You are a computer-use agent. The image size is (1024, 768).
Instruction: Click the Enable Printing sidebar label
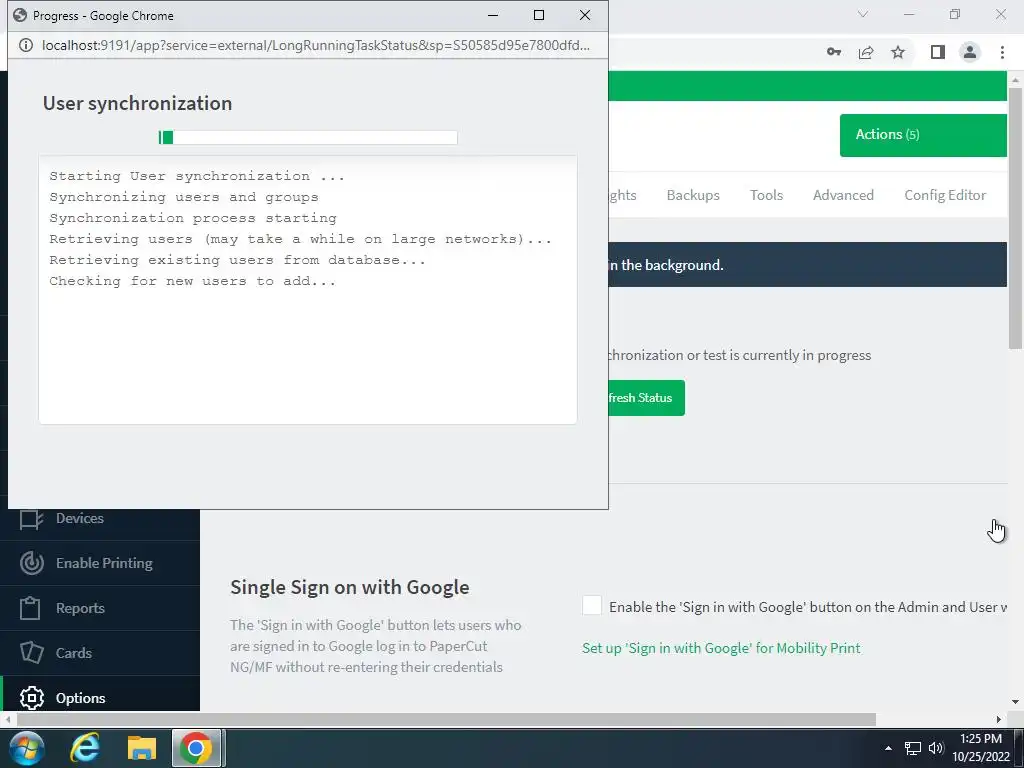coord(104,563)
